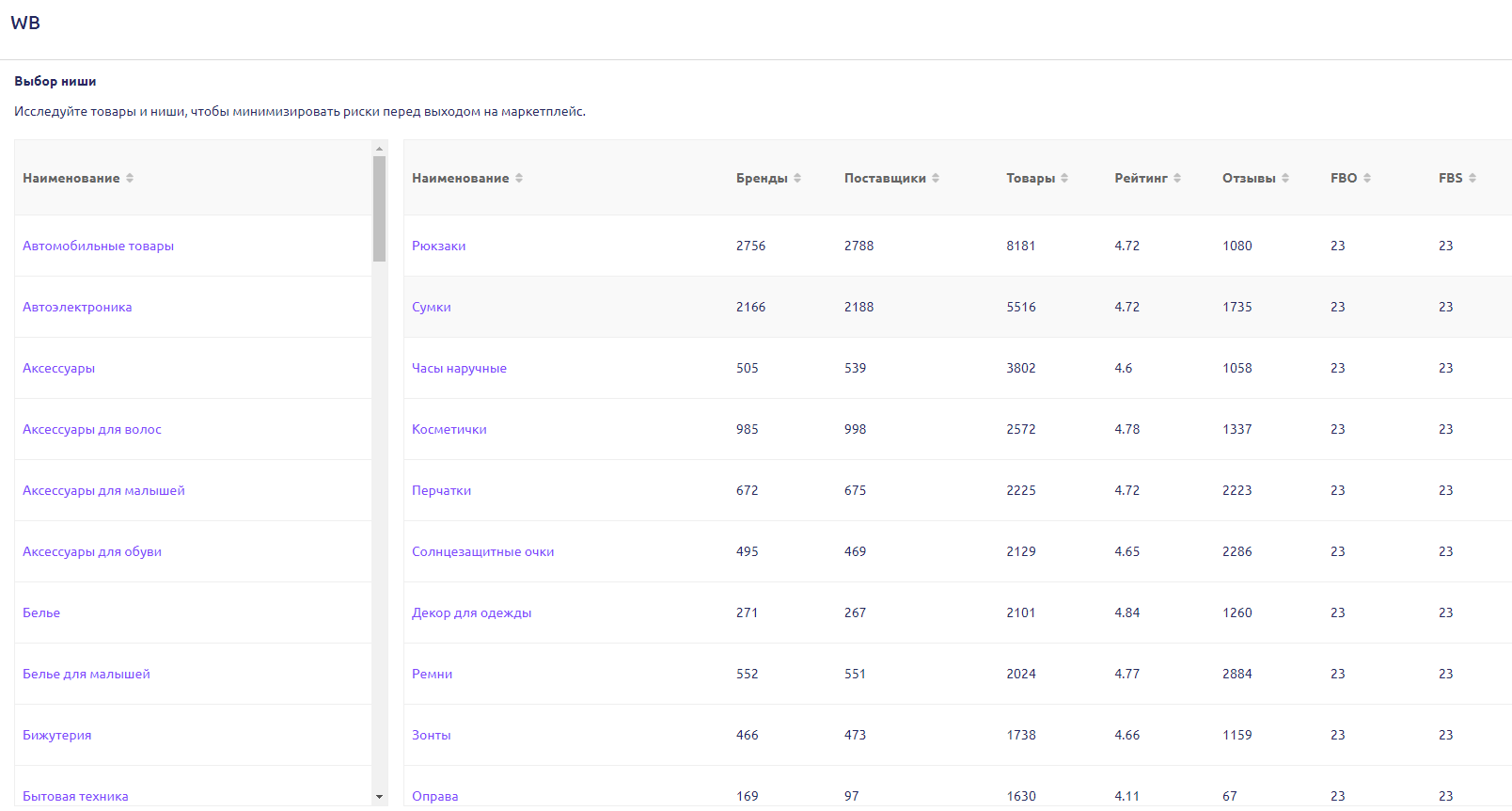Image resolution: width=1512 pixels, height=811 pixels.
Task: Open the Бижутерия category
Action: [56, 735]
